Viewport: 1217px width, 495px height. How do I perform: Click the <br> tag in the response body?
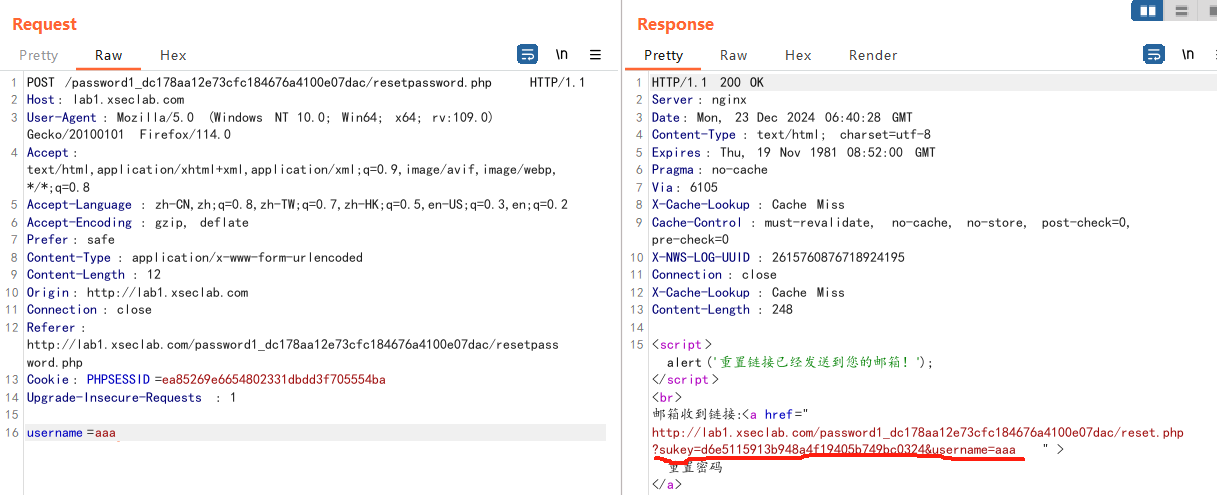666,397
